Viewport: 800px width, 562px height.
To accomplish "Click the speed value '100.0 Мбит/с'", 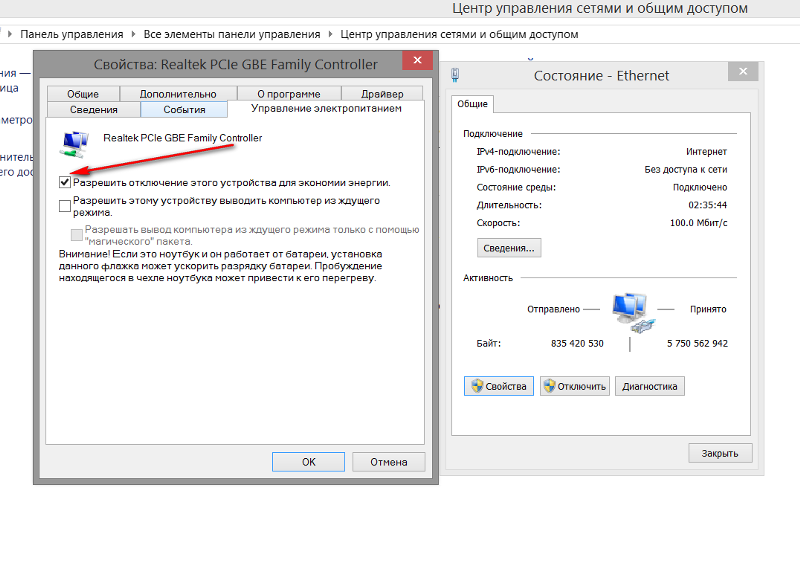I will (698, 223).
